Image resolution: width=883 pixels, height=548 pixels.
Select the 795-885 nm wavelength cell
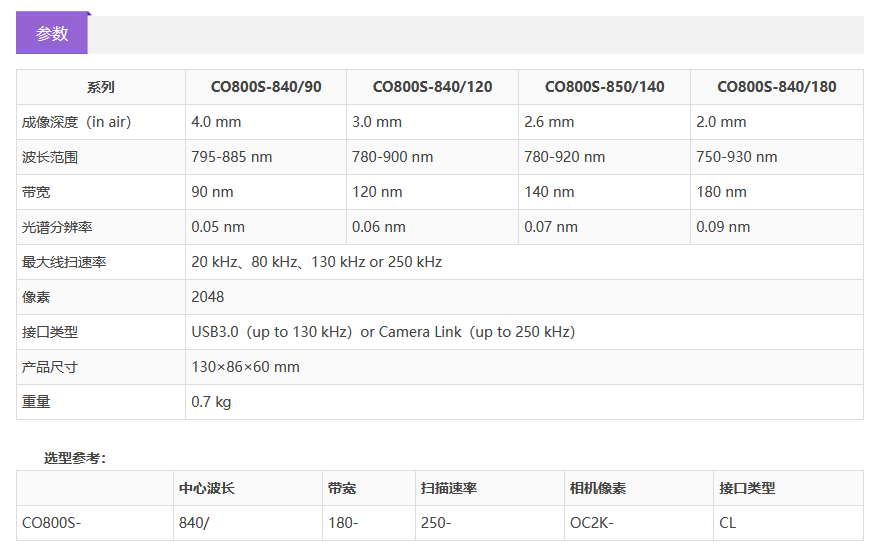coord(231,157)
